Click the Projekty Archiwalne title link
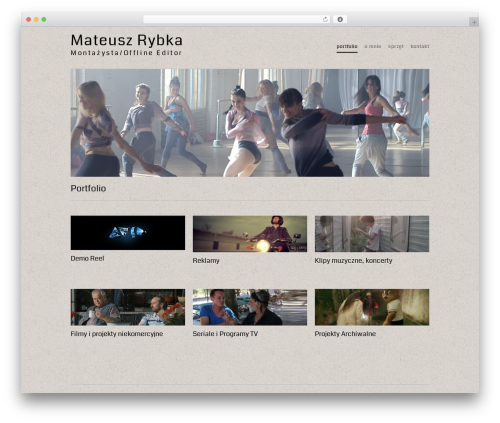 tap(345, 334)
